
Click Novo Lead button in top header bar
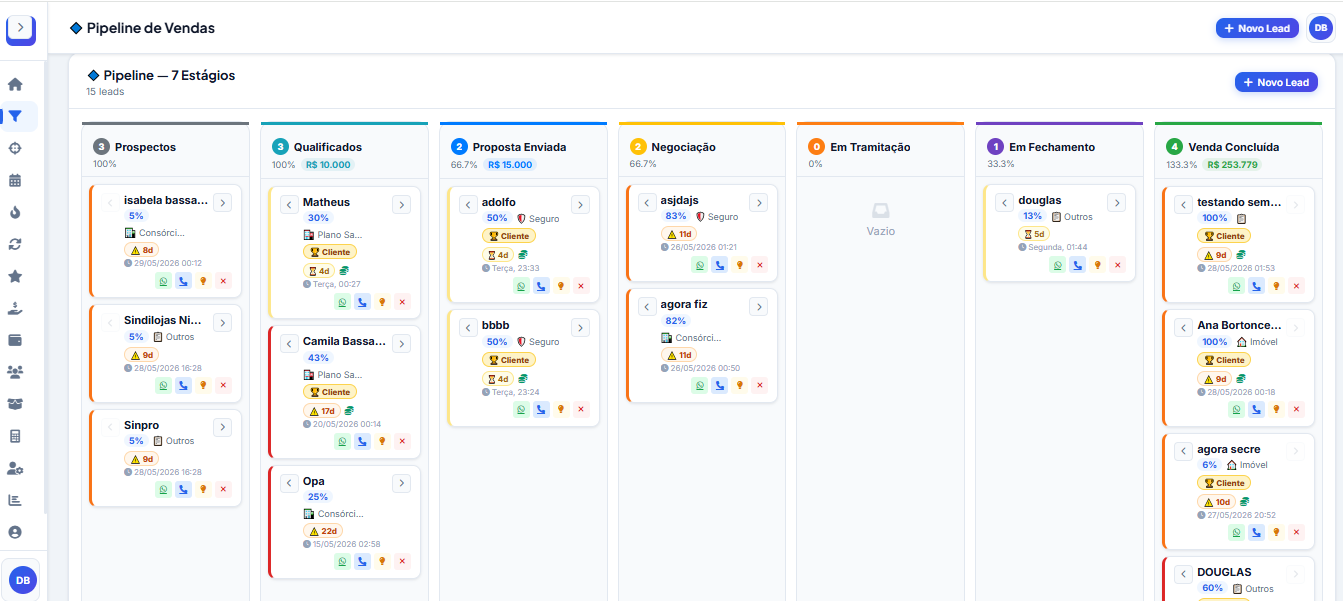(1257, 28)
